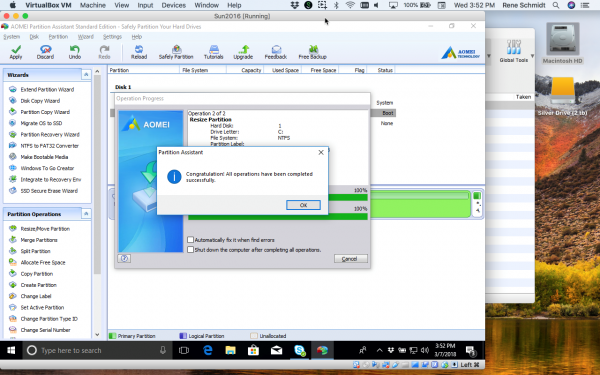
Task: Select Migrate OS to SSD wizard
Action: tap(41, 123)
